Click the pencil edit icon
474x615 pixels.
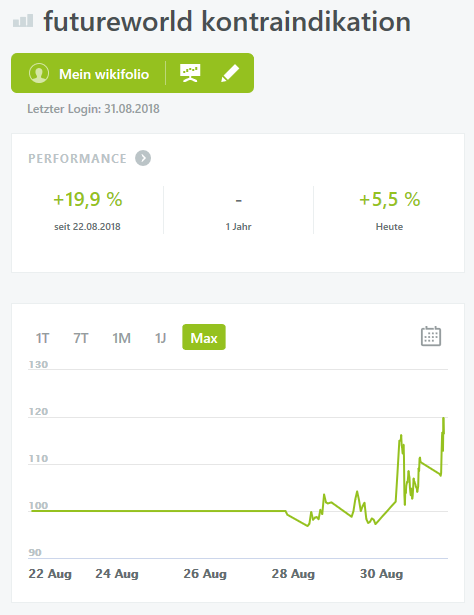(x=230, y=73)
